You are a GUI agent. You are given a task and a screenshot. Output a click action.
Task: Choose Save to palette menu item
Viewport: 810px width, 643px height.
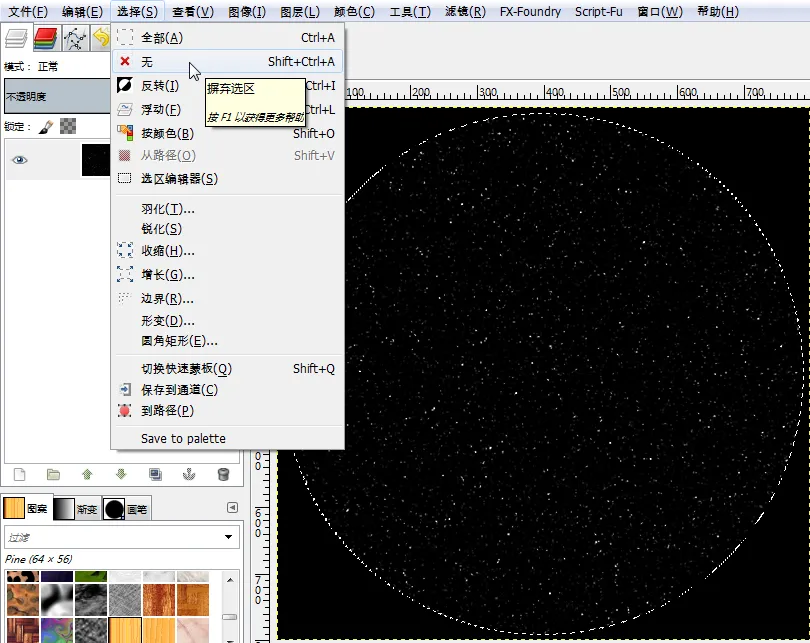227,438
